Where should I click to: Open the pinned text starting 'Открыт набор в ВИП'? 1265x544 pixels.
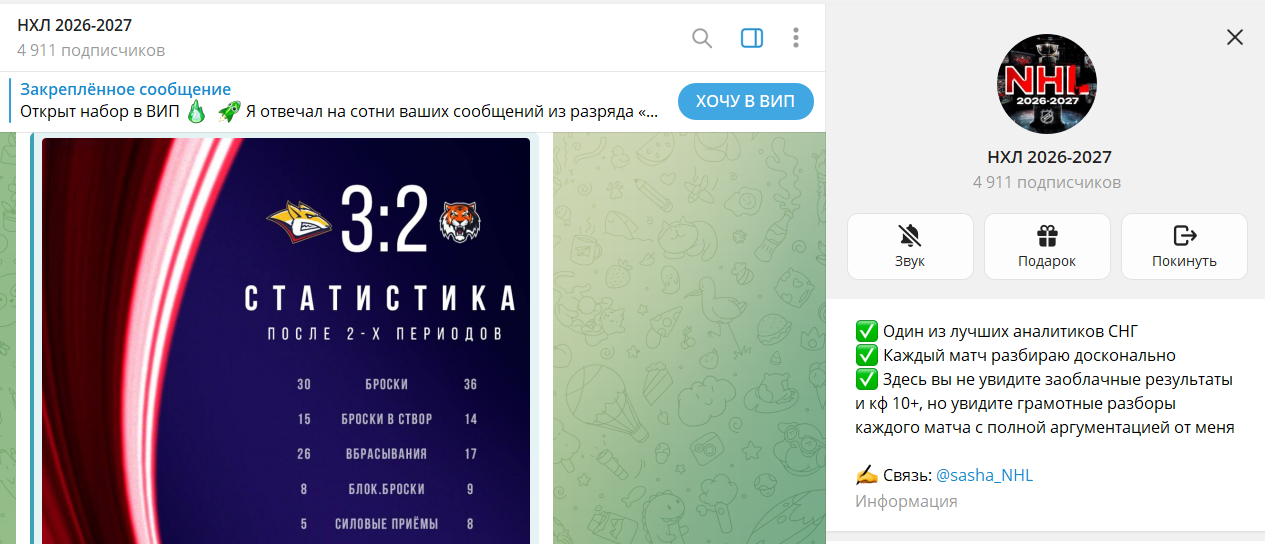pyautogui.click(x=340, y=111)
